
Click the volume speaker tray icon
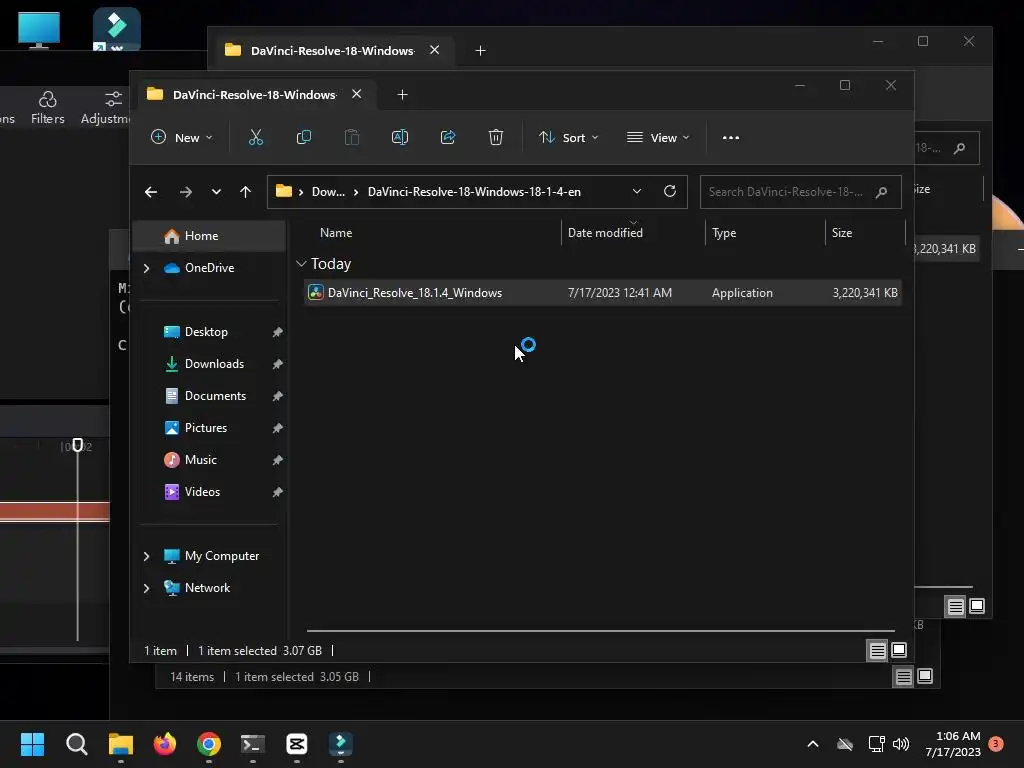(x=901, y=744)
